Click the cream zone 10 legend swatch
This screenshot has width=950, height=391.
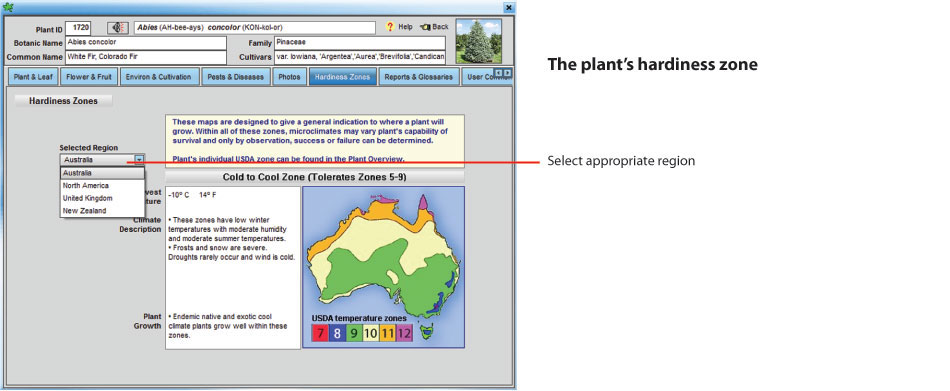click(x=371, y=333)
